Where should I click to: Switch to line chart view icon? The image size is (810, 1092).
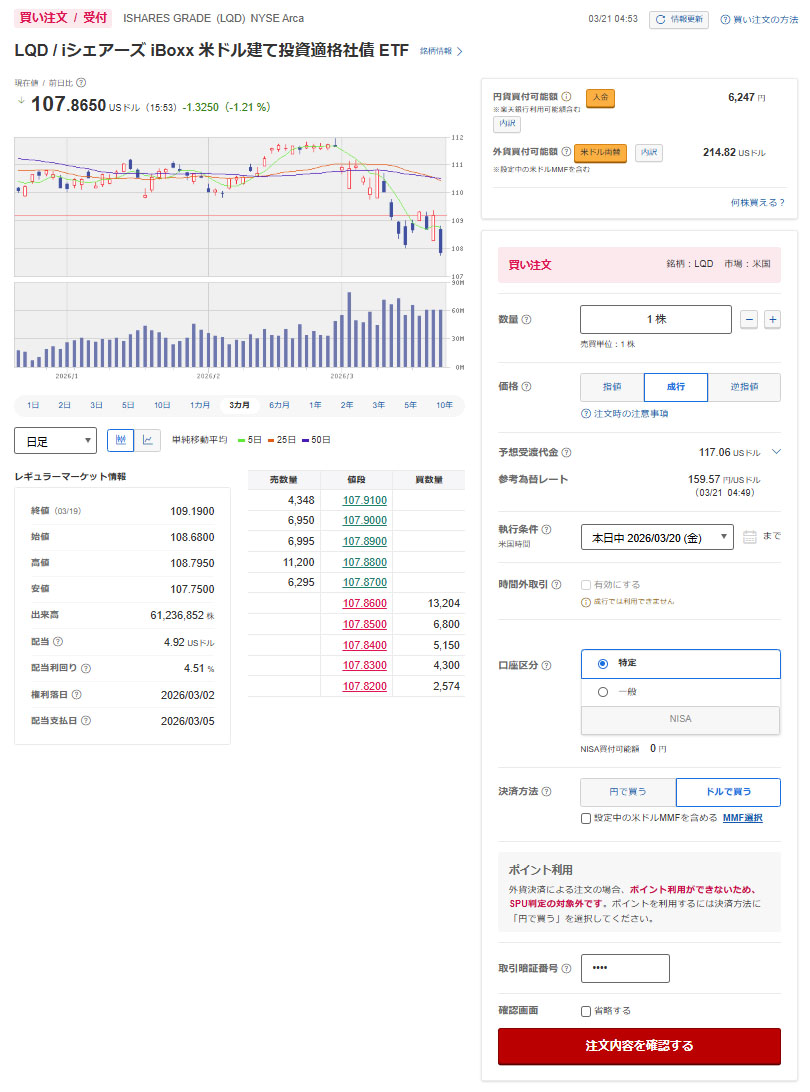coord(147,439)
